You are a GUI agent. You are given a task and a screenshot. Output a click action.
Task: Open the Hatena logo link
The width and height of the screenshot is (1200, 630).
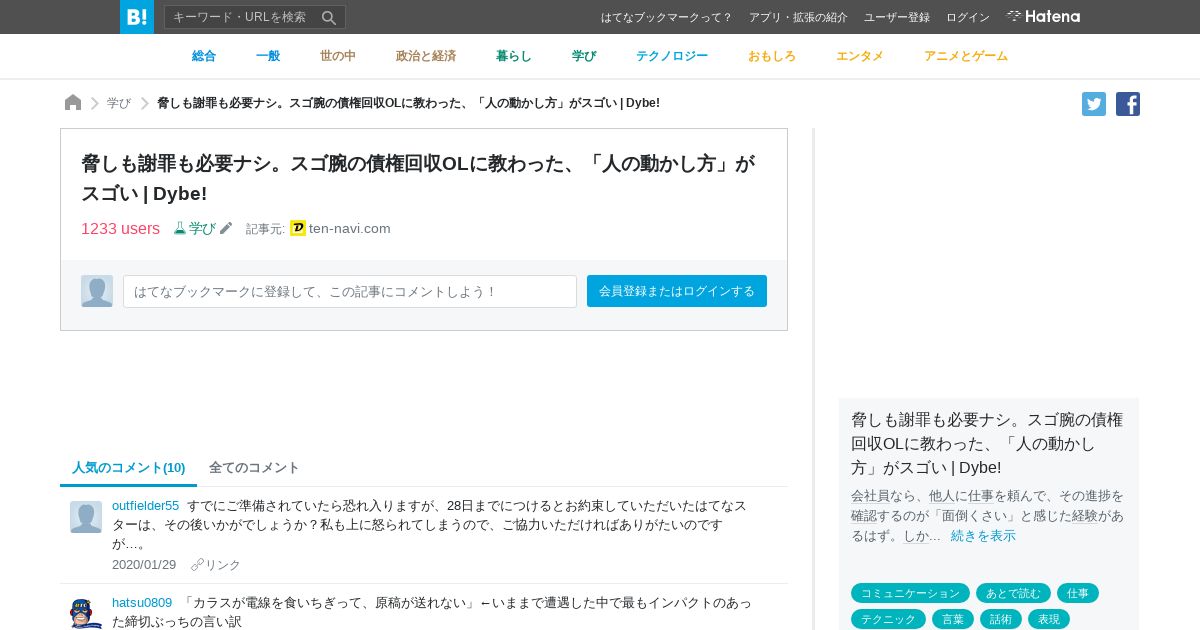(x=1043, y=16)
